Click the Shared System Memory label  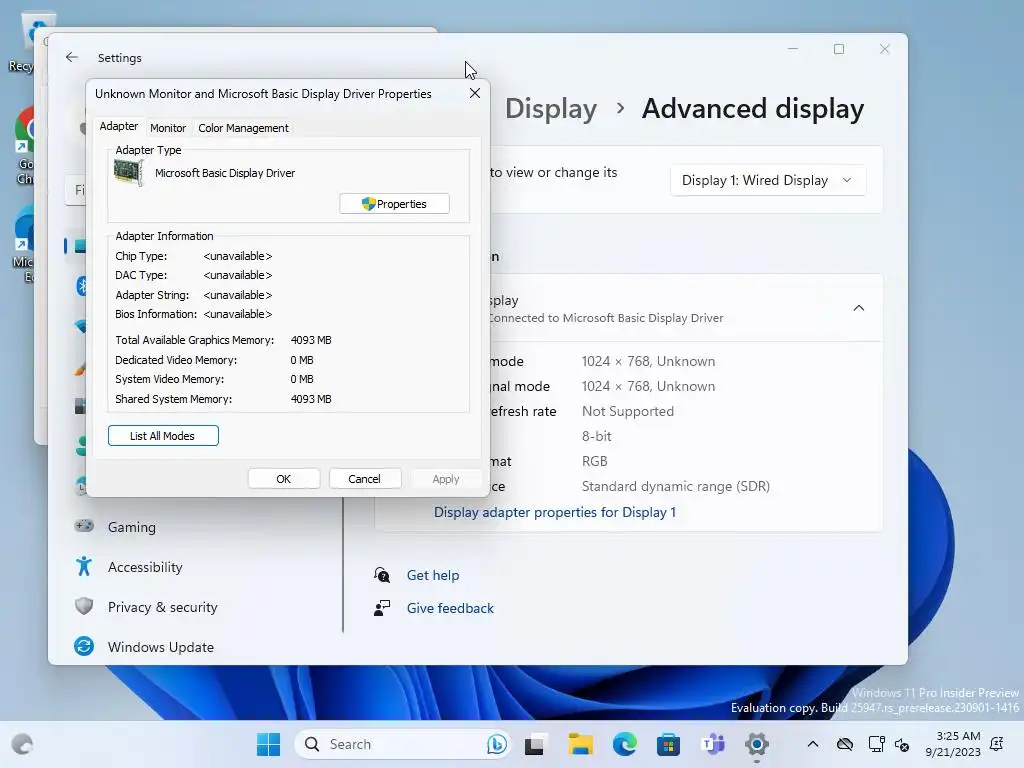[x=174, y=399]
